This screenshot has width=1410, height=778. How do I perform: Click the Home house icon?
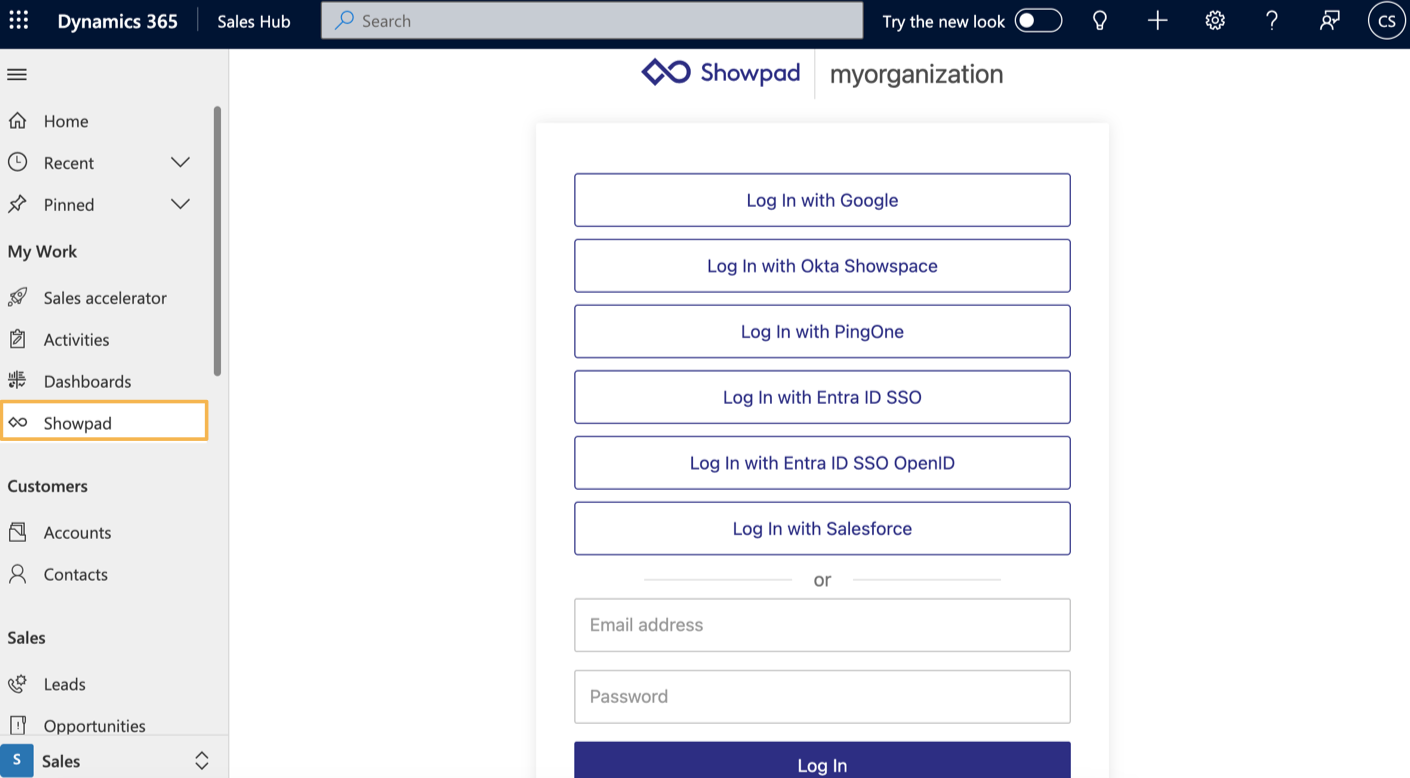17,121
